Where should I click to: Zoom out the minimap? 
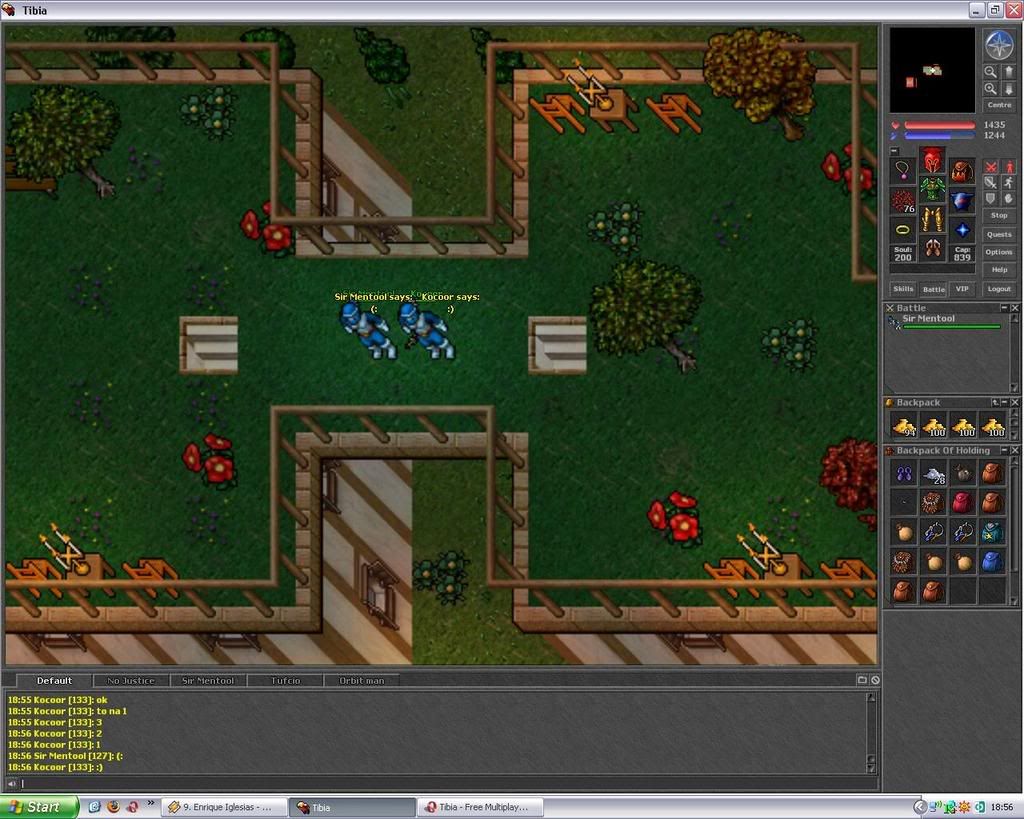click(x=991, y=72)
